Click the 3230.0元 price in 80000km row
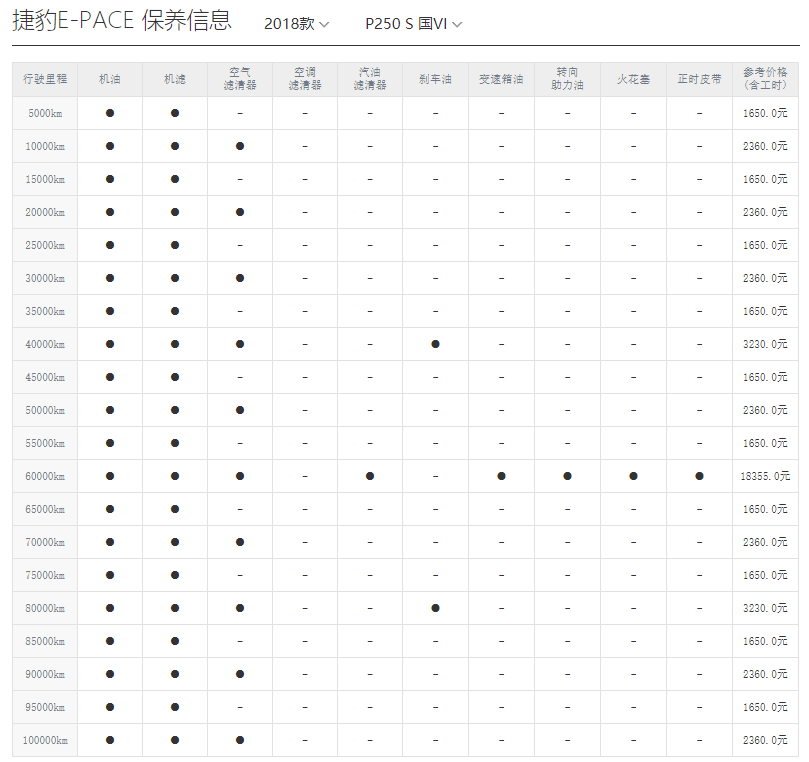 (765, 608)
